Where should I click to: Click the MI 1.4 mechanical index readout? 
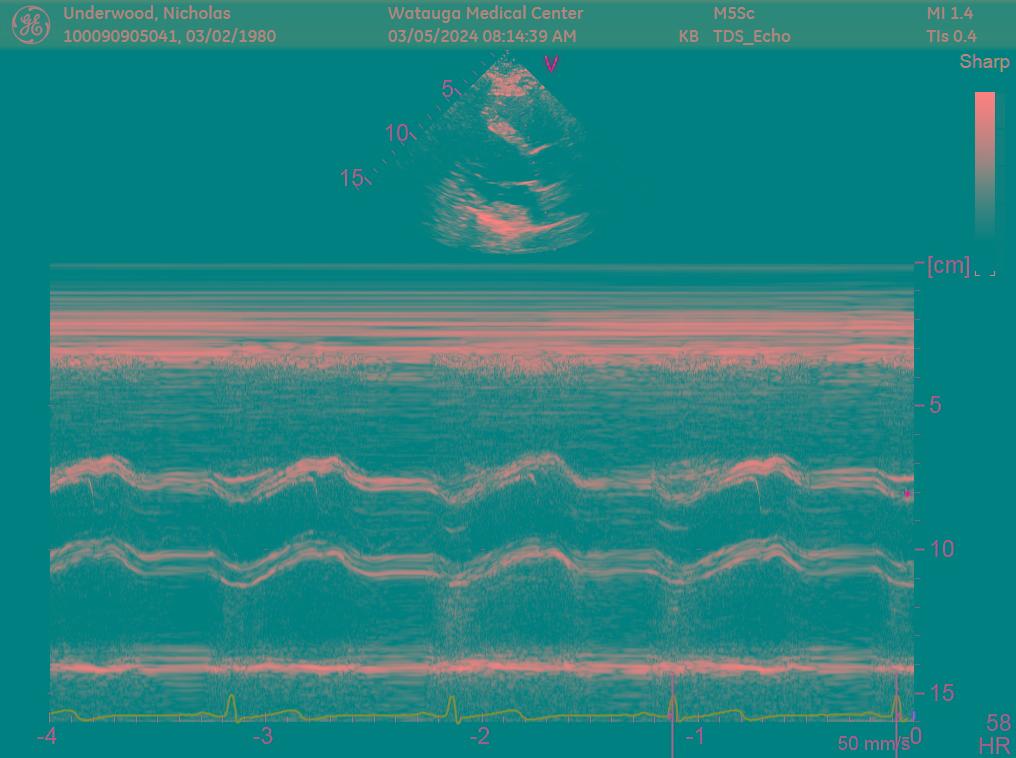(949, 13)
